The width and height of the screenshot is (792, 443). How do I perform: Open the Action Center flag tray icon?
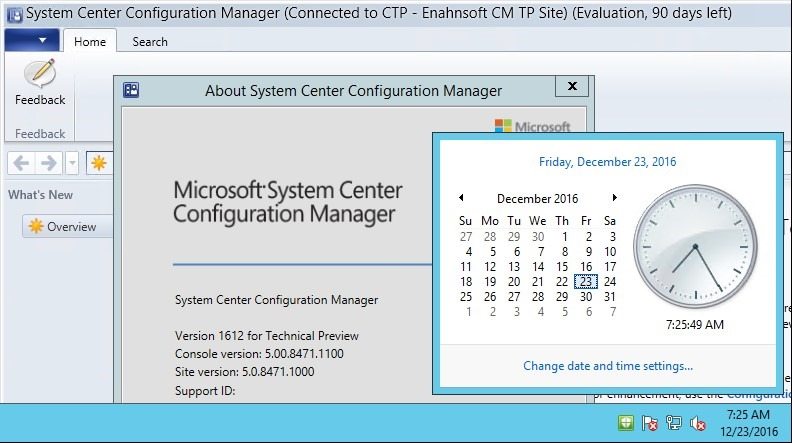coord(650,423)
